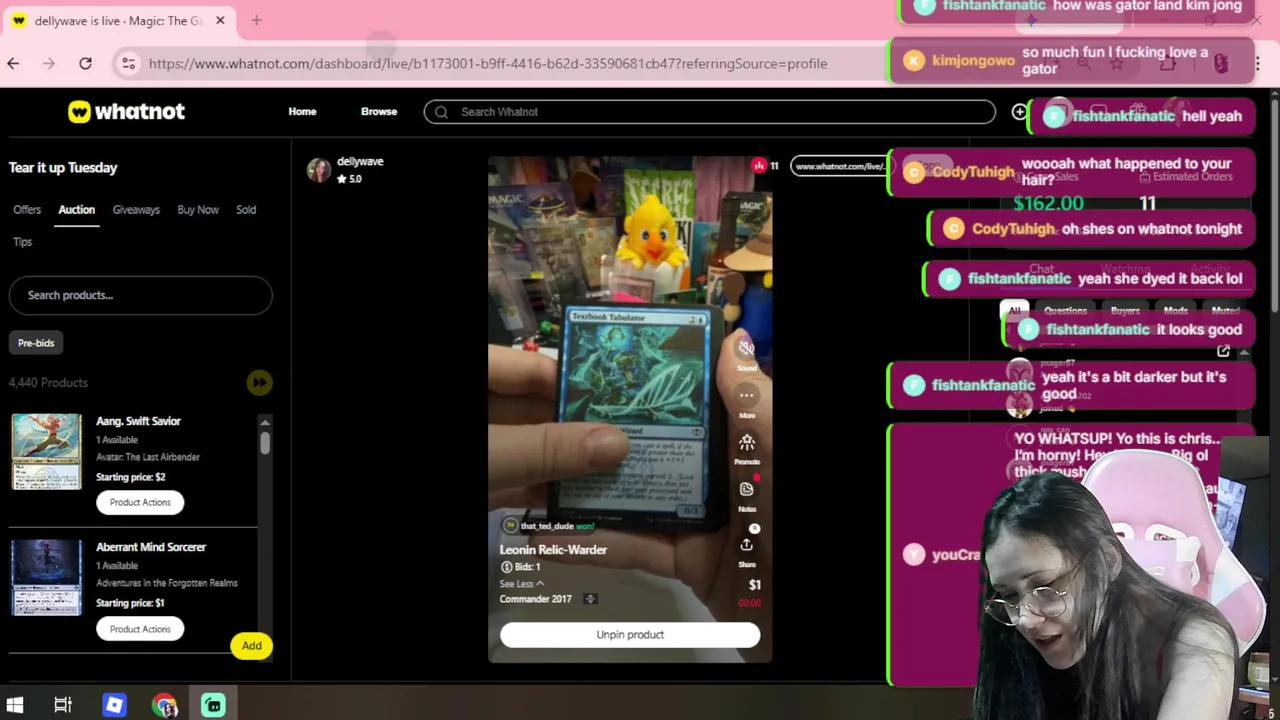The height and width of the screenshot is (720, 1280).
Task: Click the Whatnot logo
Action: pos(126,111)
